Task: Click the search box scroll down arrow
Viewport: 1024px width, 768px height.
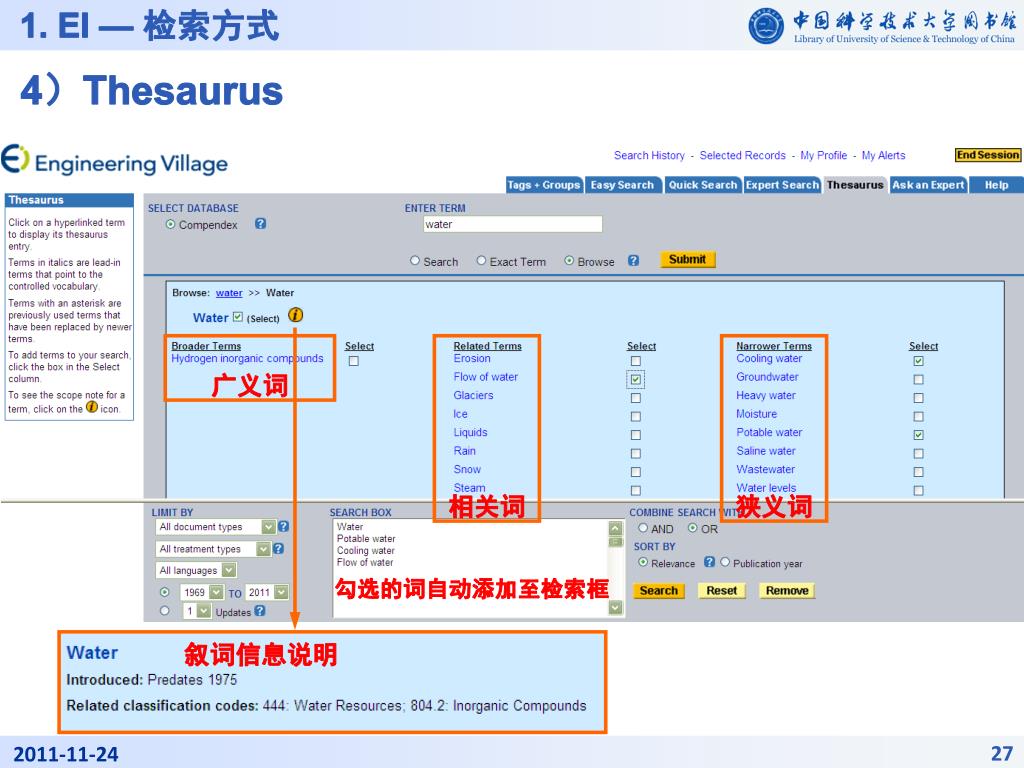Action: pos(615,607)
